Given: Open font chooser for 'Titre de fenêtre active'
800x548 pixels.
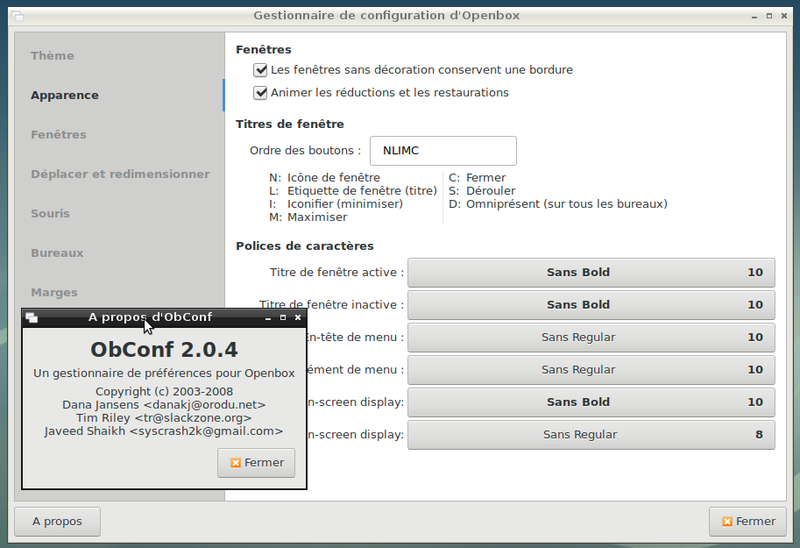Looking at the screenshot, I should (x=591, y=272).
